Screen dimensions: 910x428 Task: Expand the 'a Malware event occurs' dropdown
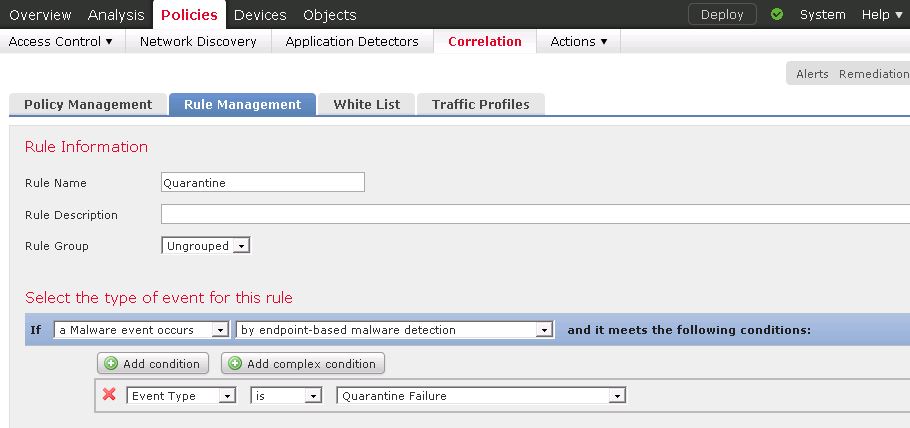[x=141, y=330]
